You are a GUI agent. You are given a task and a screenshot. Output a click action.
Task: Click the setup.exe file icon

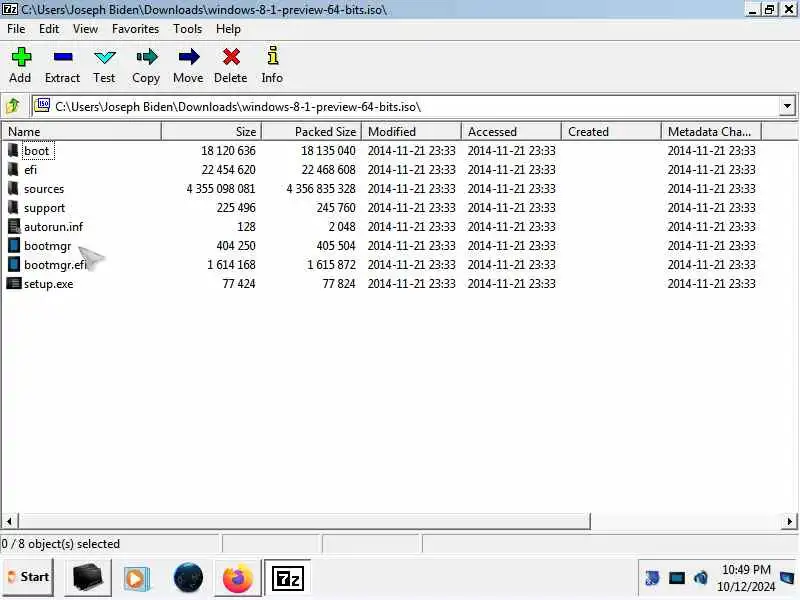[x=14, y=283]
